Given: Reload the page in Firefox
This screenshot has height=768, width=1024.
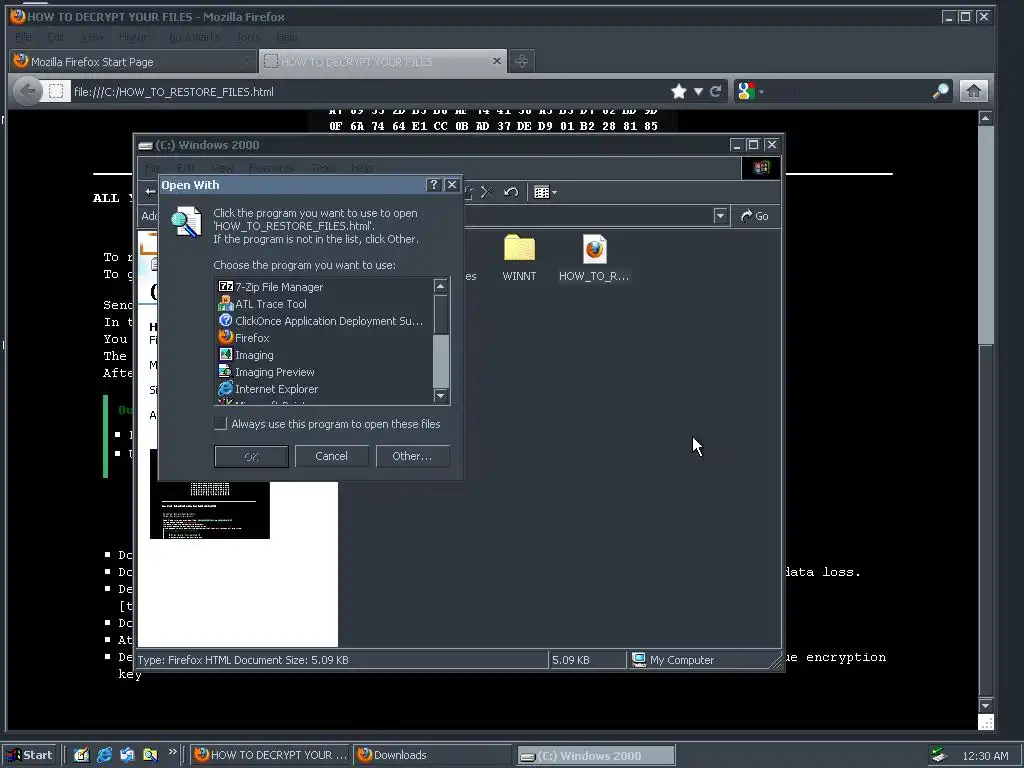Looking at the screenshot, I should click(x=716, y=91).
